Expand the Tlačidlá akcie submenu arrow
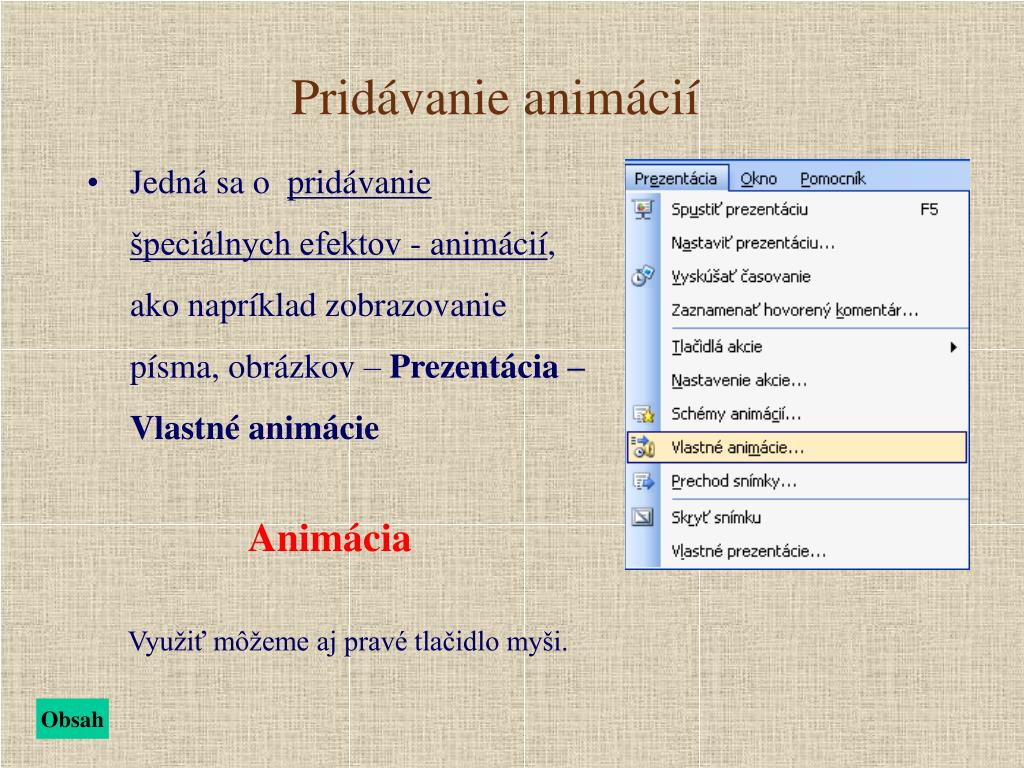1024x768 pixels. coord(953,347)
